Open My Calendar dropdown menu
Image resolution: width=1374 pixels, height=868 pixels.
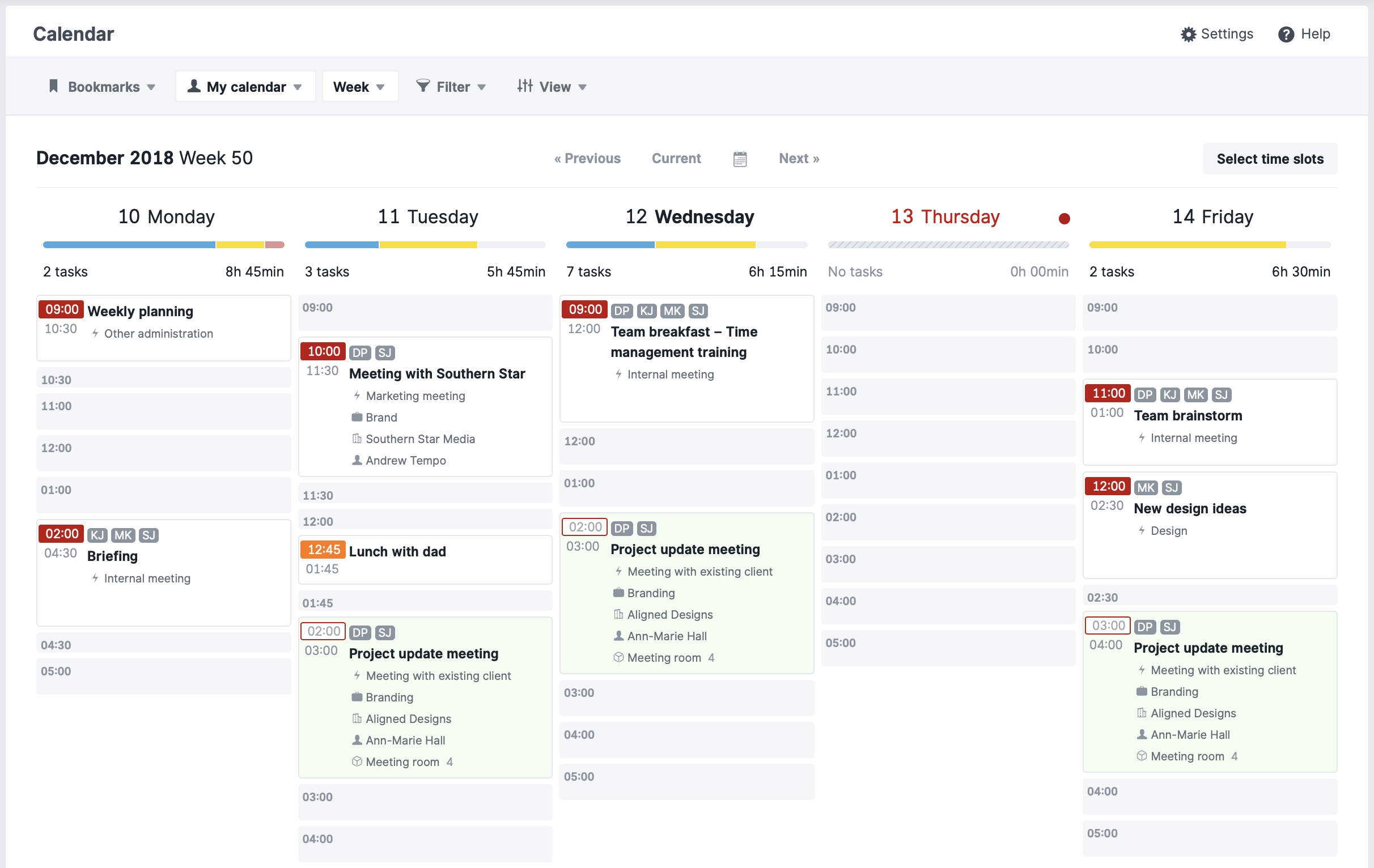coord(244,86)
